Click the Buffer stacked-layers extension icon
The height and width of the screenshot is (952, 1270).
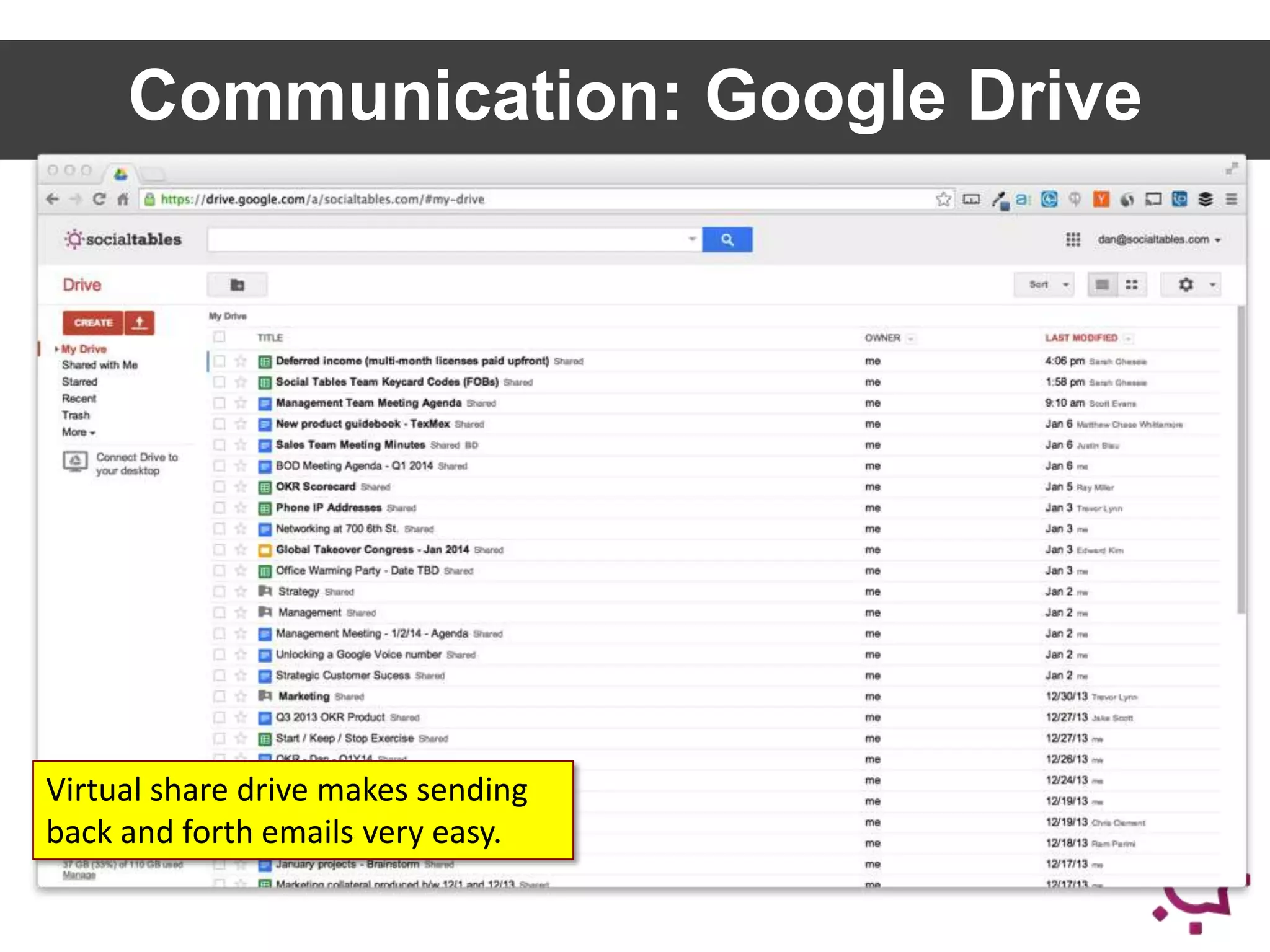[x=1206, y=200]
